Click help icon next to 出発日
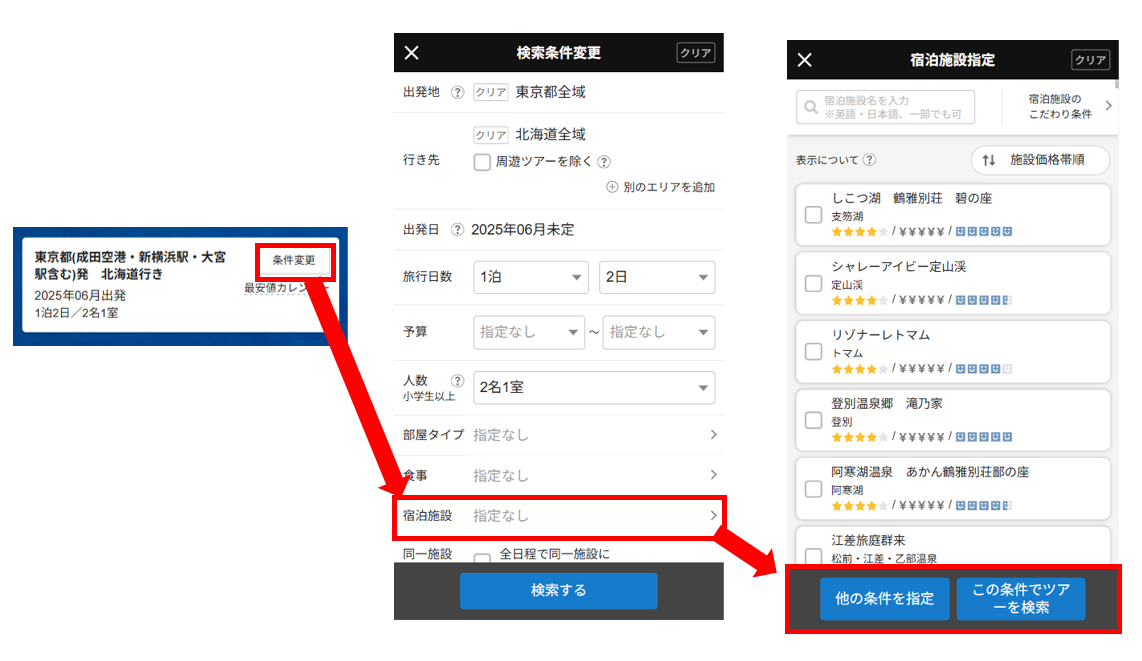1142x661 pixels. tap(457, 229)
